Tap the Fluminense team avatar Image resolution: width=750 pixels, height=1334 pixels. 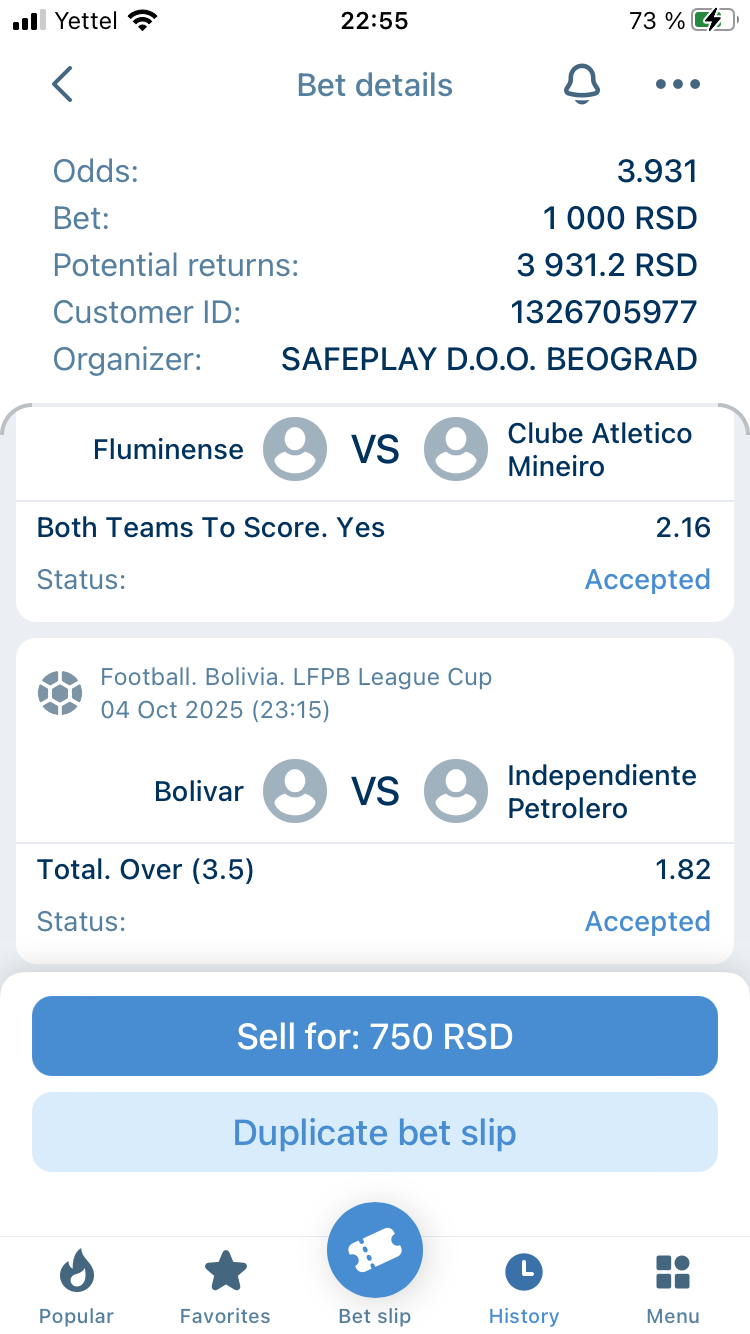click(x=295, y=449)
